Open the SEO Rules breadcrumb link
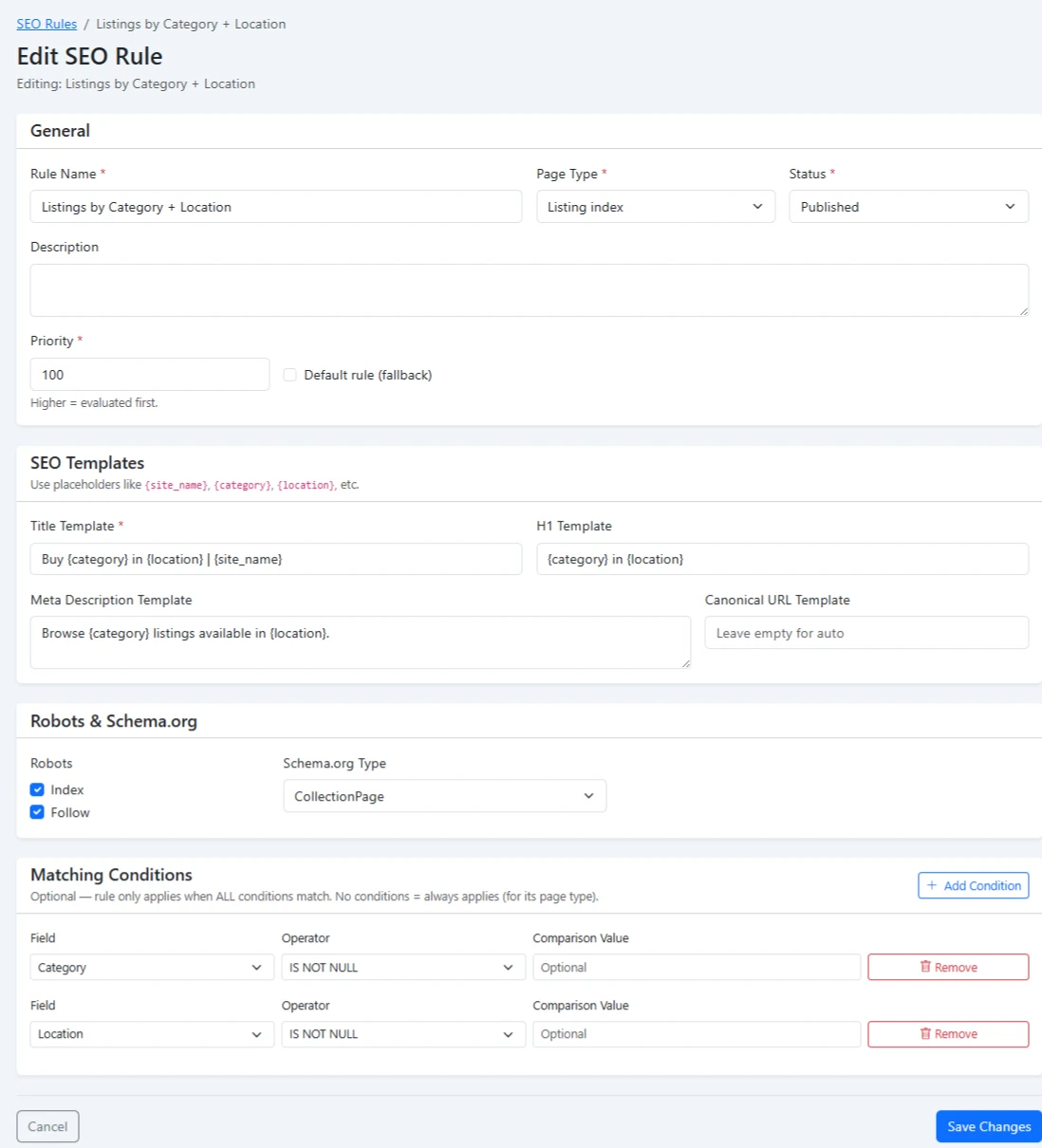The width and height of the screenshot is (1042, 1148). 47,24
